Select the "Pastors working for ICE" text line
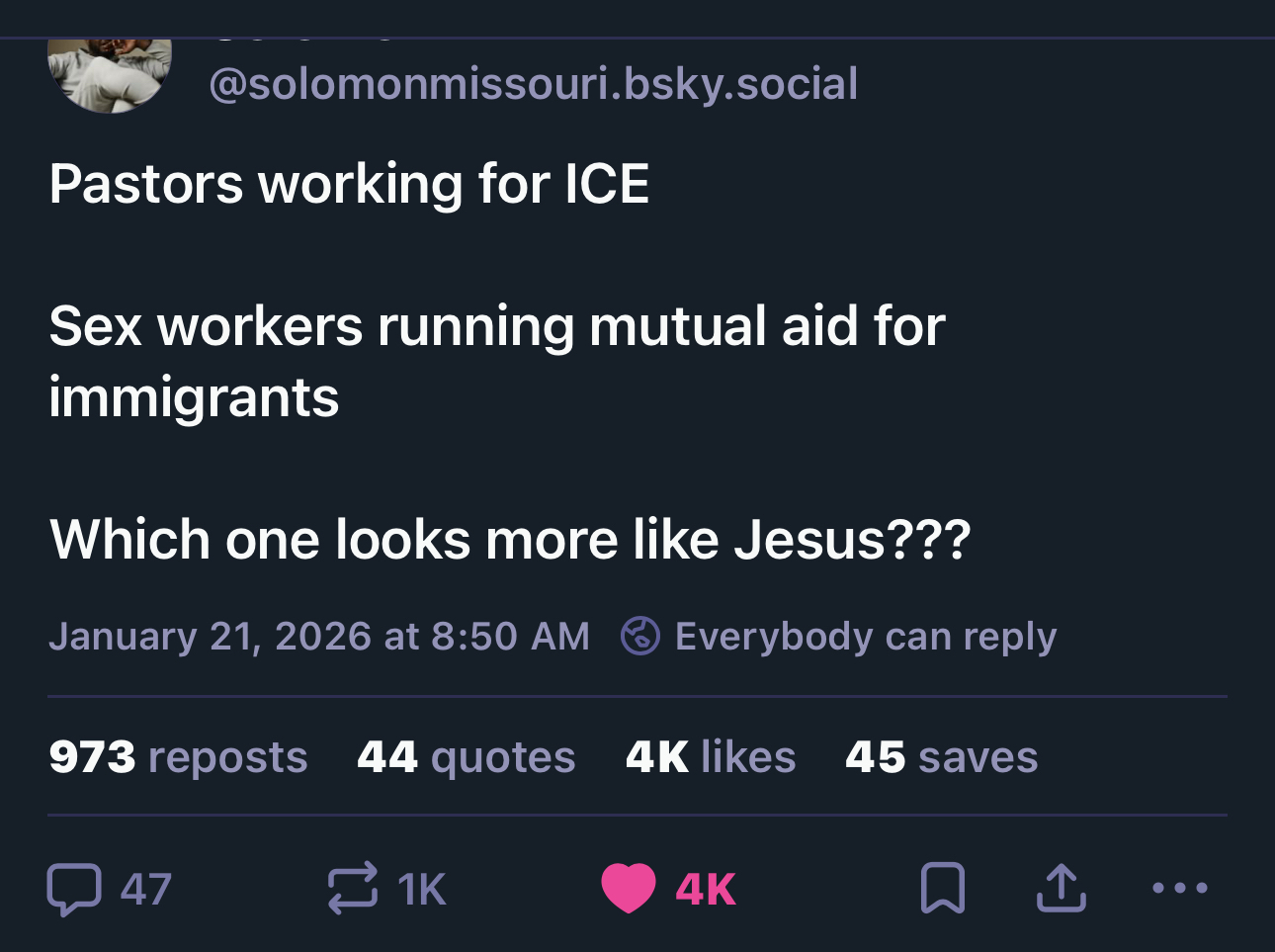1275x952 pixels. 349,184
